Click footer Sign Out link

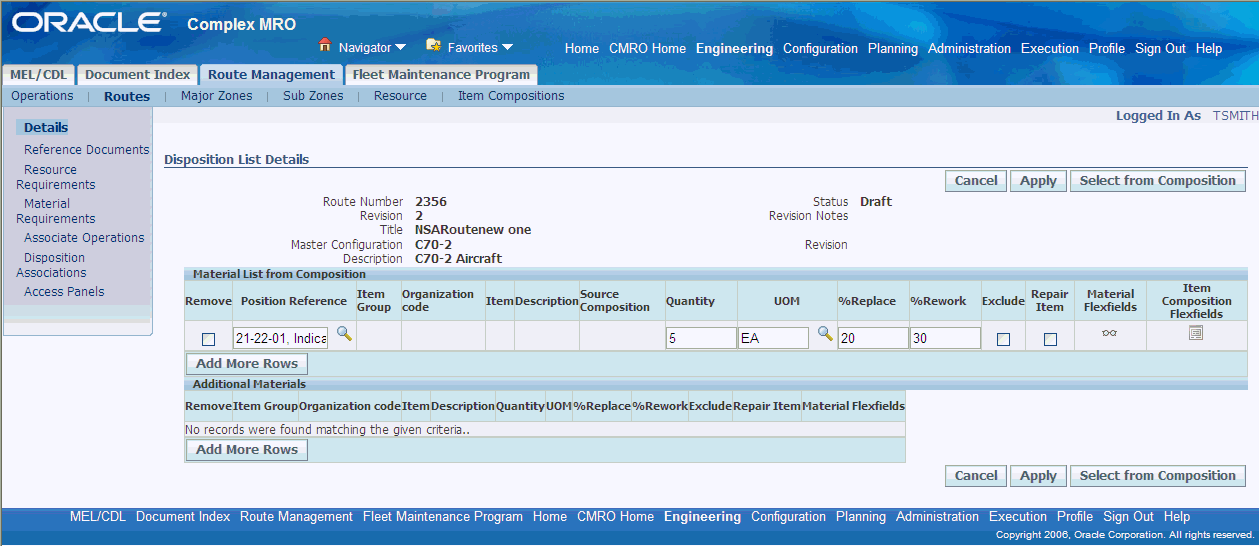point(1129,517)
